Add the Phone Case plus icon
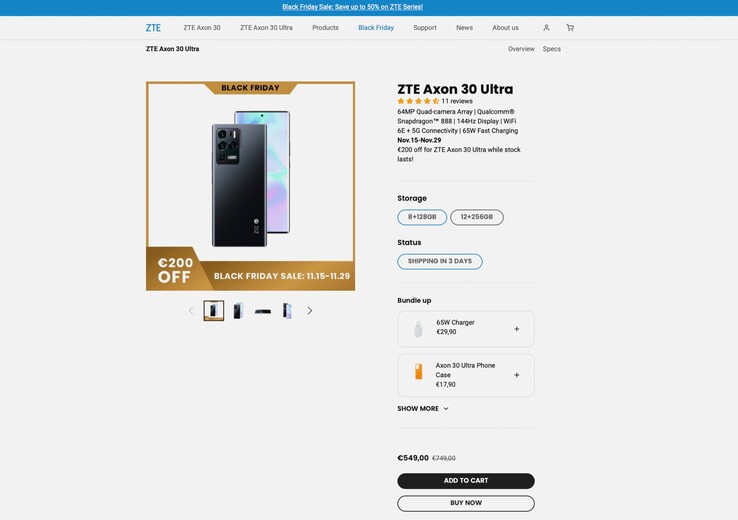738x520 pixels. (517, 375)
